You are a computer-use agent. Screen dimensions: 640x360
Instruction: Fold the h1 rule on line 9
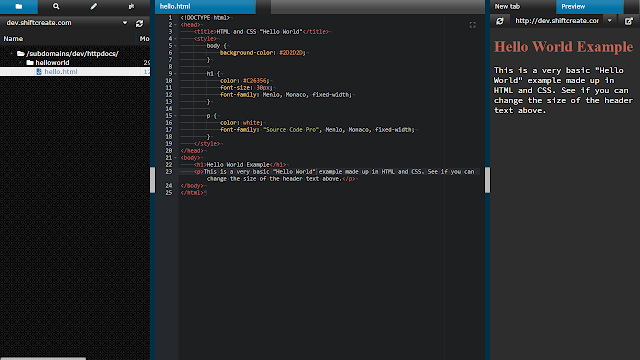click(x=176, y=74)
